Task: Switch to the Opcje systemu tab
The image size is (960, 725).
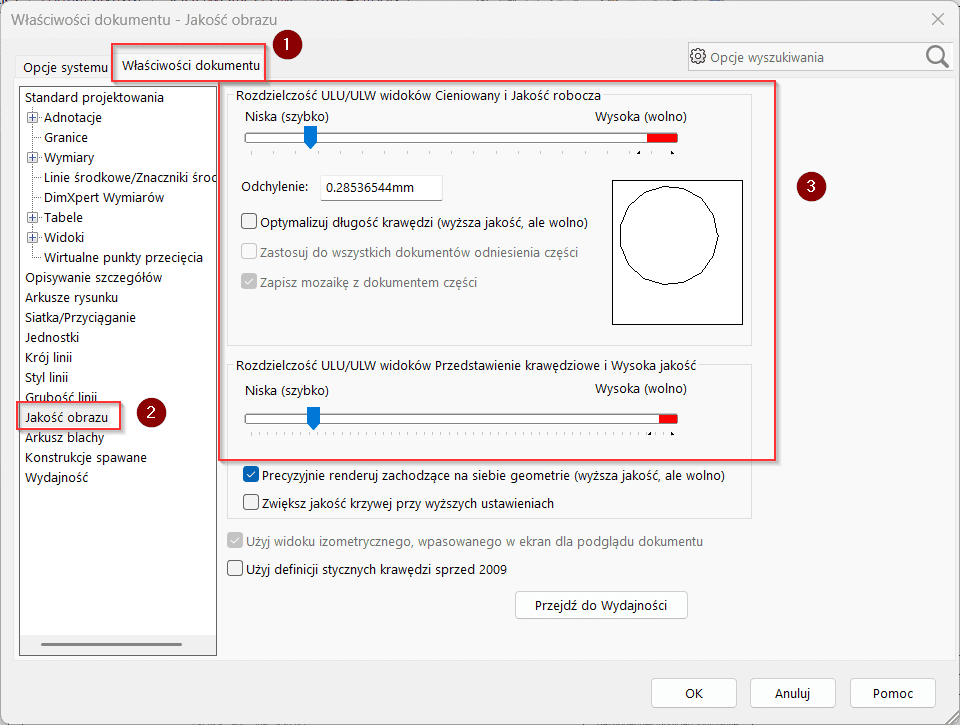Action: (63, 67)
